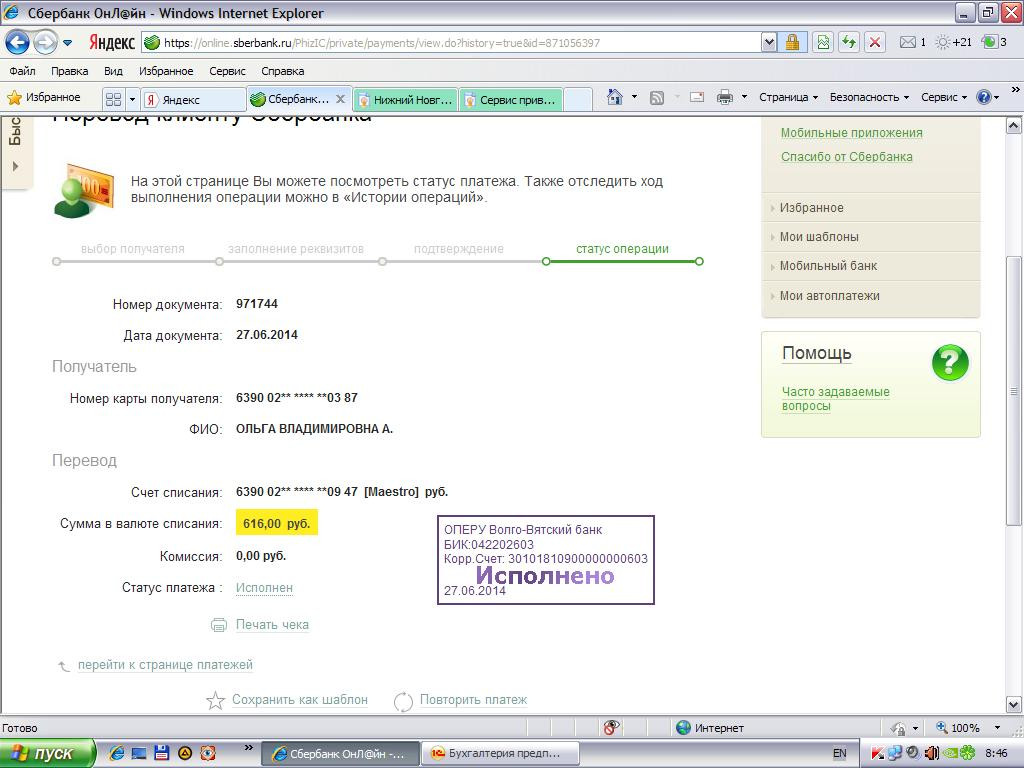The width and height of the screenshot is (1024, 768).
Task: Open the Спасибо от Сбербанка link
Action: coord(847,157)
